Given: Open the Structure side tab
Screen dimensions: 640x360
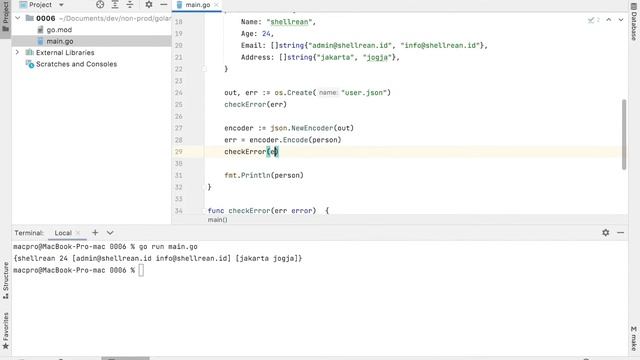Looking at the screenshot, I should [x=5, y=281].
